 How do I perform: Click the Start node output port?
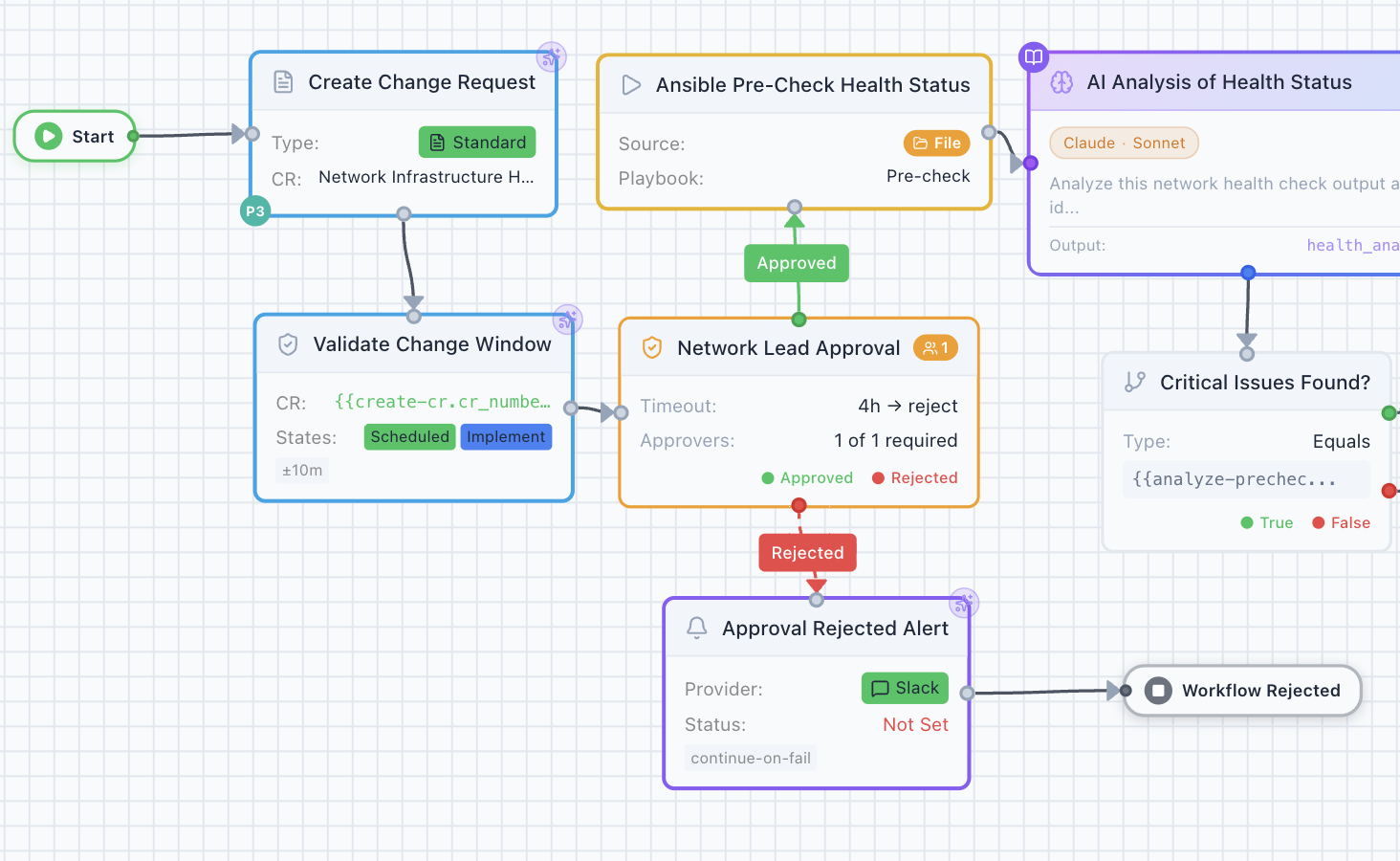(133, 136)
